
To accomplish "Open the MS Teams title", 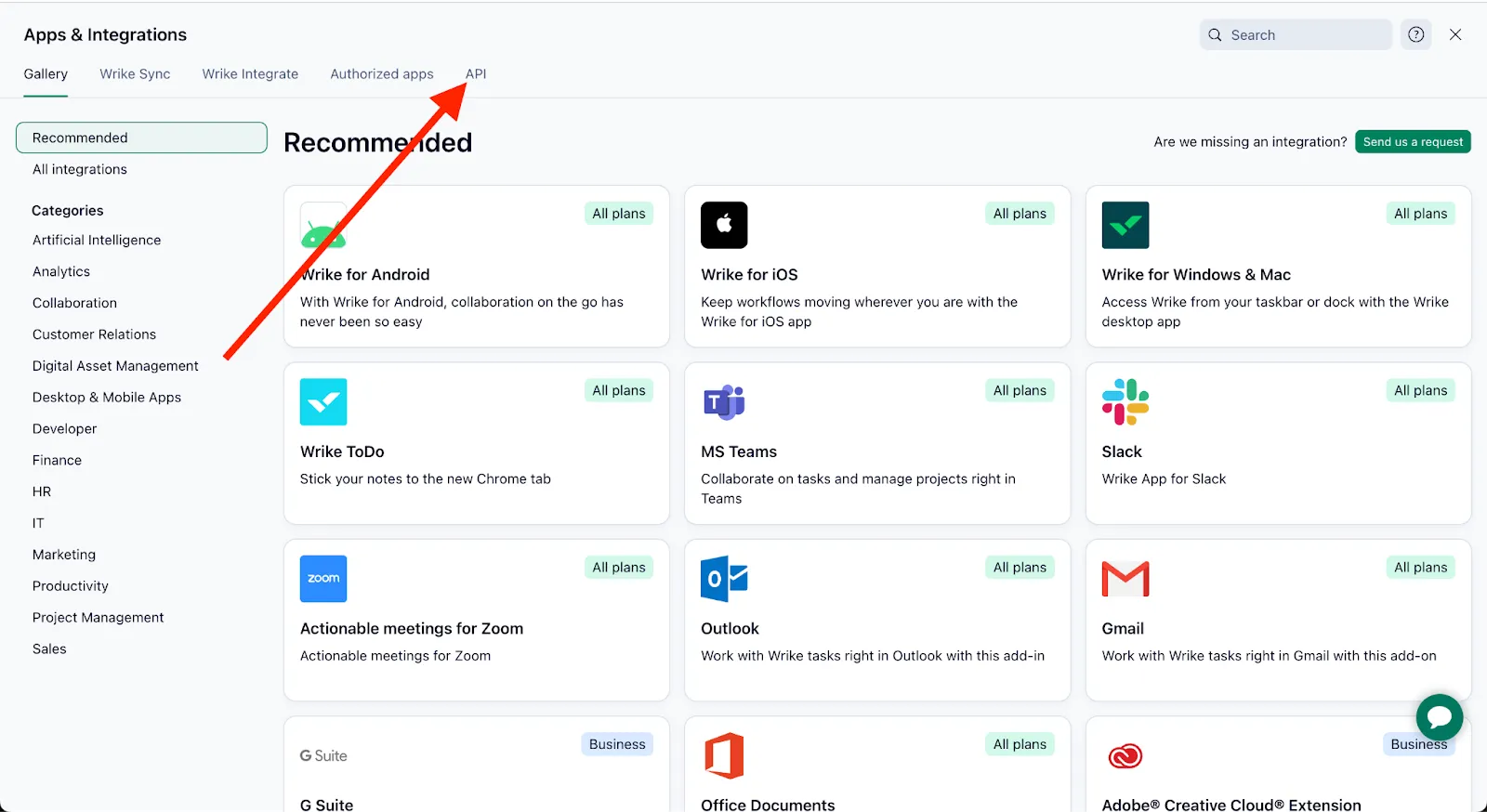I will click(739, 452).
